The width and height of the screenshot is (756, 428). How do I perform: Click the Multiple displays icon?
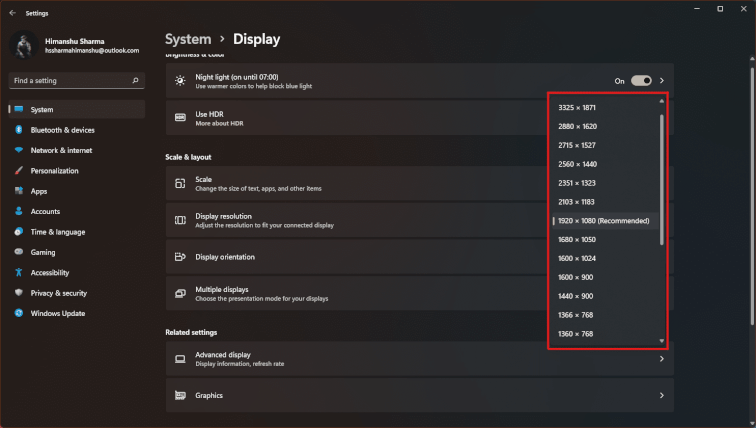tap(180, 294)
